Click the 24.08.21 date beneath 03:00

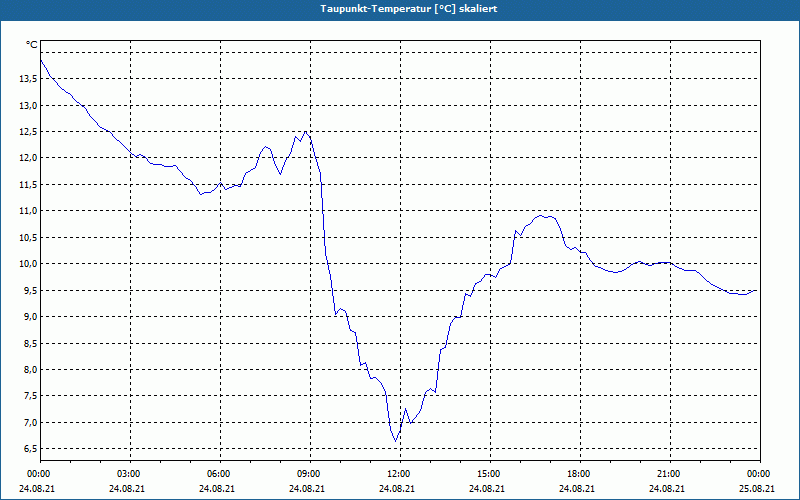pos(127,488)
